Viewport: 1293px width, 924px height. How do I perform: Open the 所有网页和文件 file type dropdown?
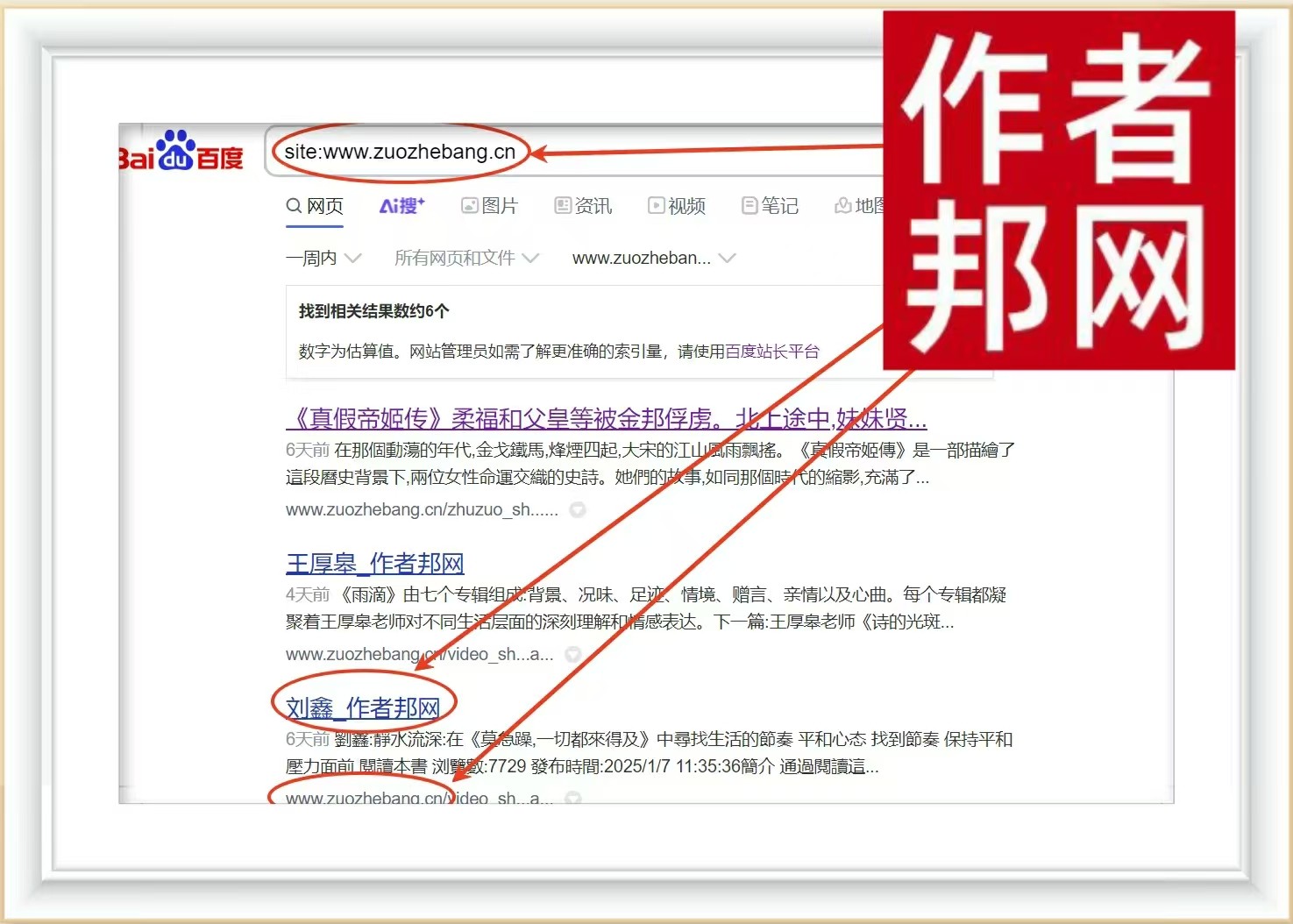click(x=465, y=258)
